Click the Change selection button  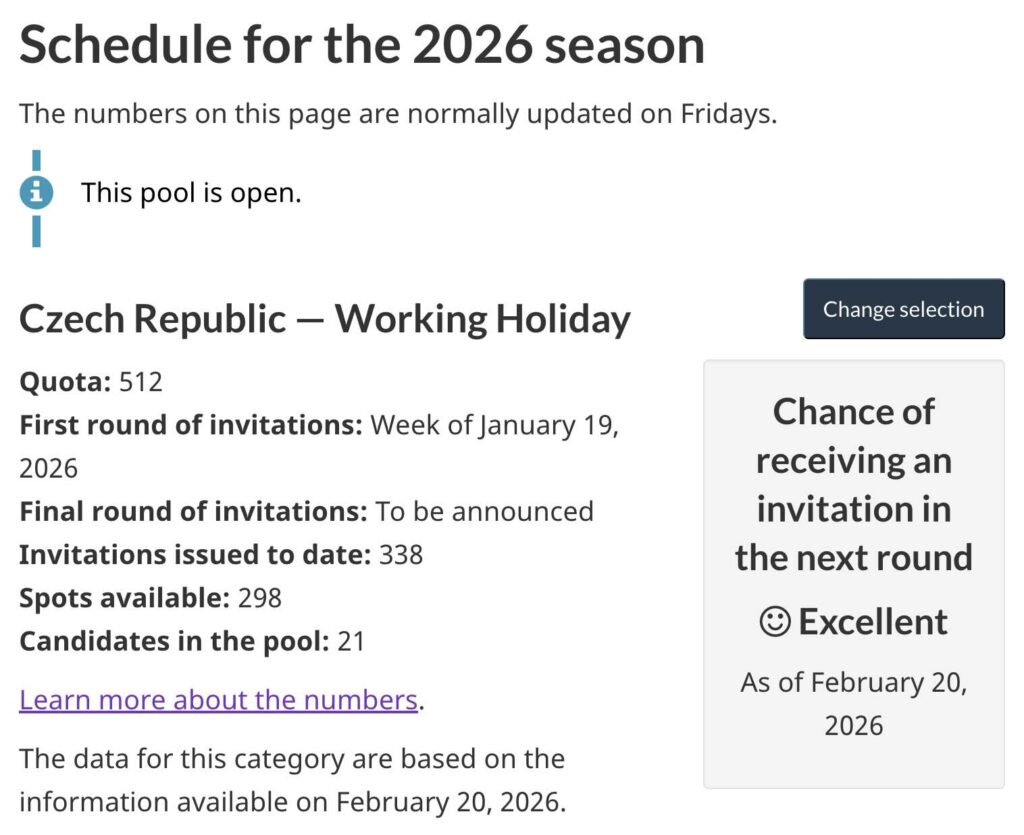(x=903, y=309)
